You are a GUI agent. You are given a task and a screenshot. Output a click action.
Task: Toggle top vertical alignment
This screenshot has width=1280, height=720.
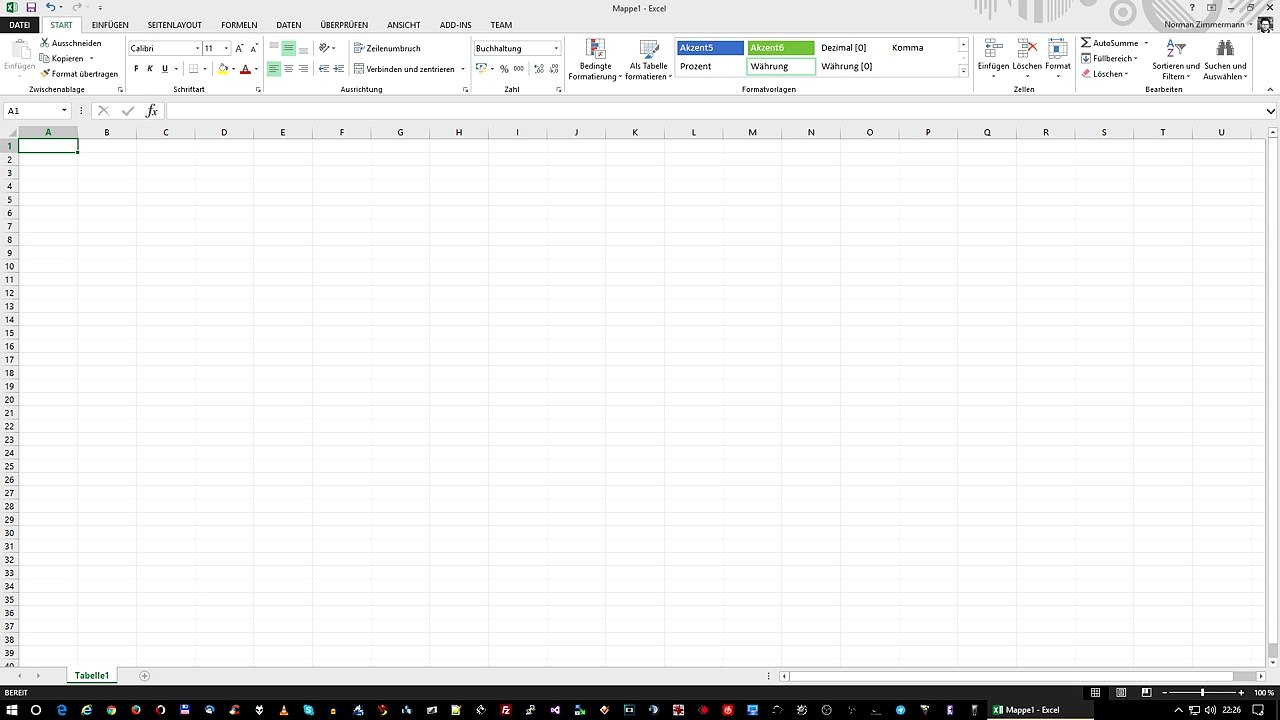click(273, 48)
